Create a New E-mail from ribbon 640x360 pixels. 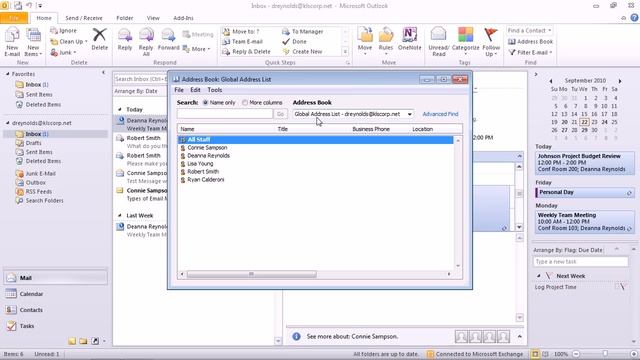point(12,42)
